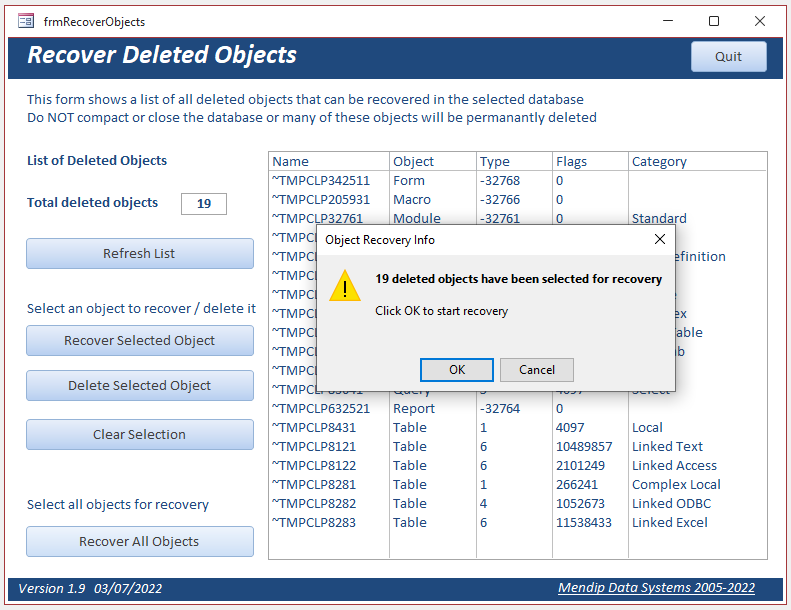
Task: Click flags value 1052673
Action: (580, 504)
